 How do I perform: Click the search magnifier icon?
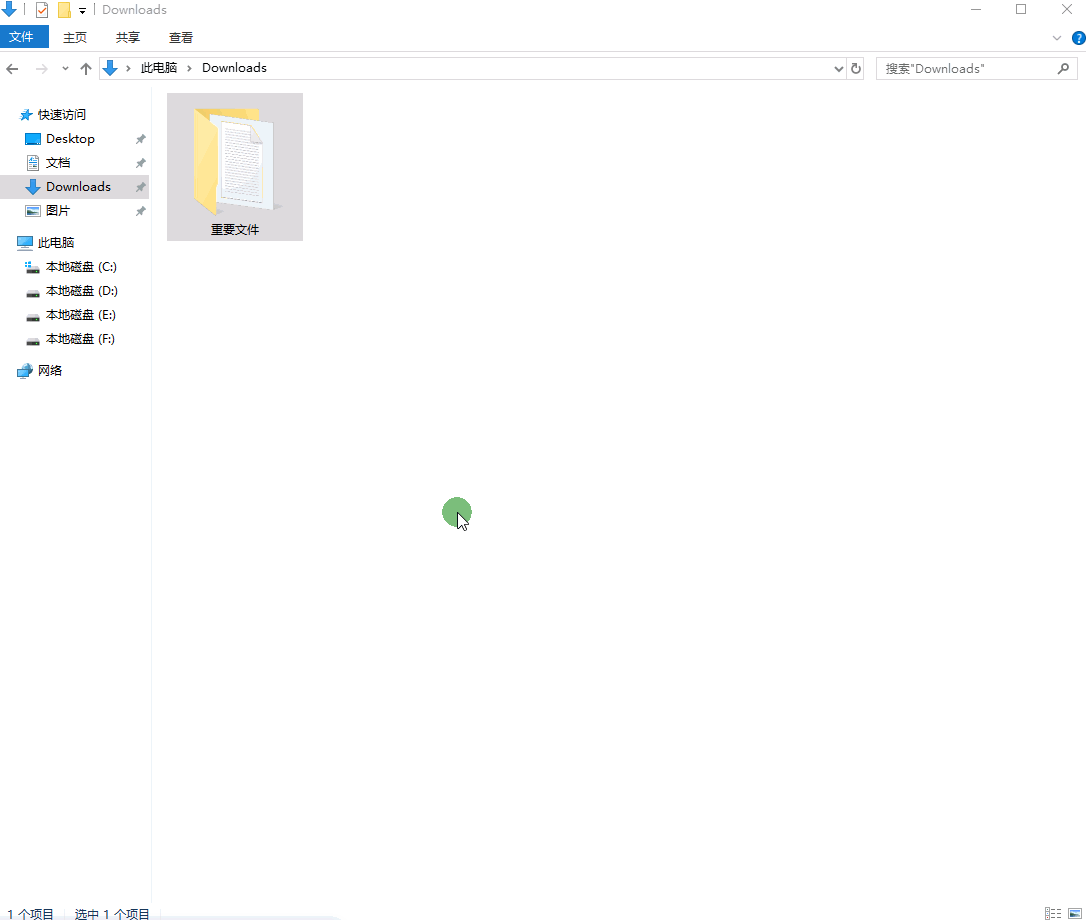point(1064,69)
